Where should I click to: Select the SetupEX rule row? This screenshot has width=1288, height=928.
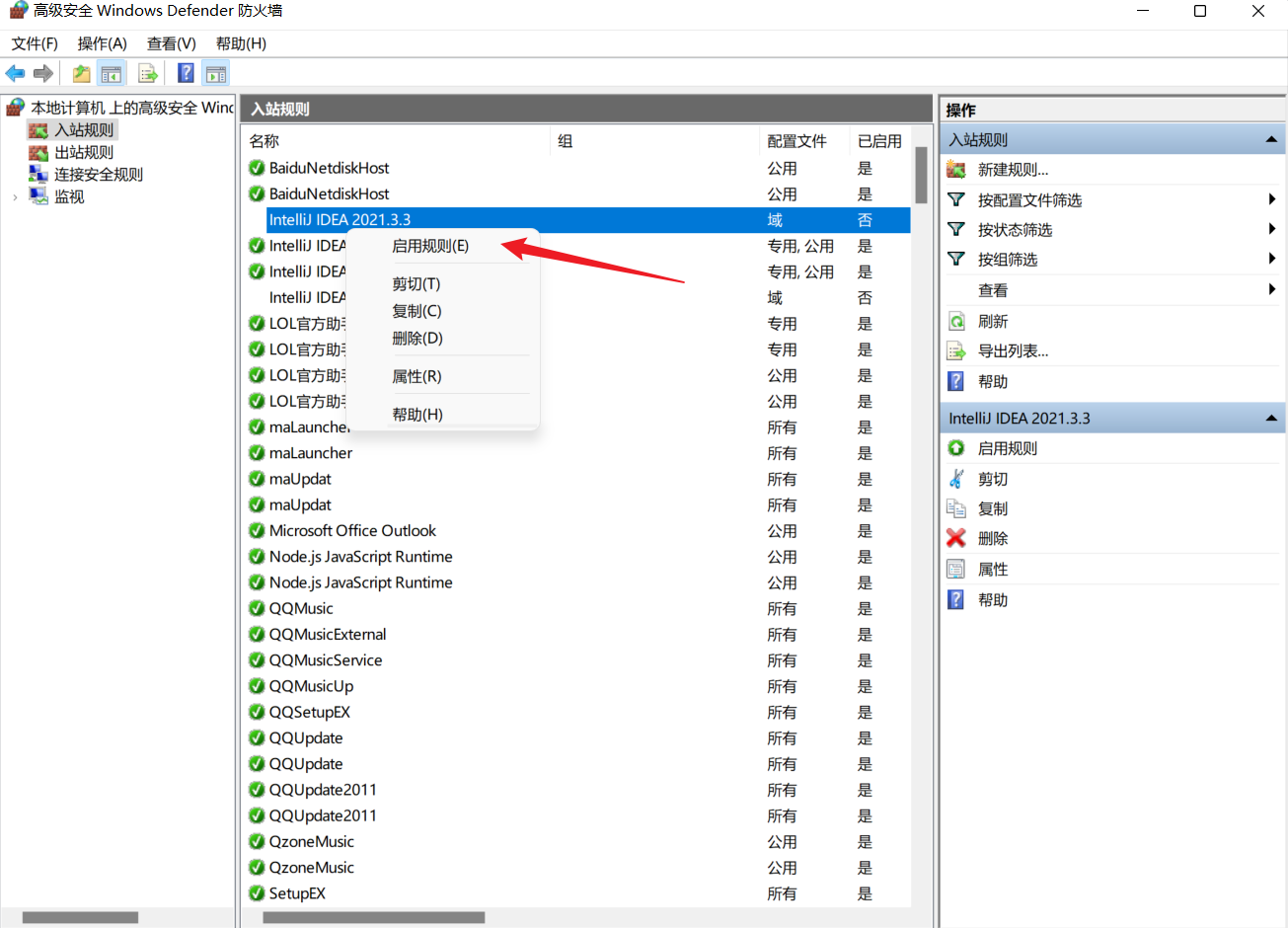coord(577,893)
